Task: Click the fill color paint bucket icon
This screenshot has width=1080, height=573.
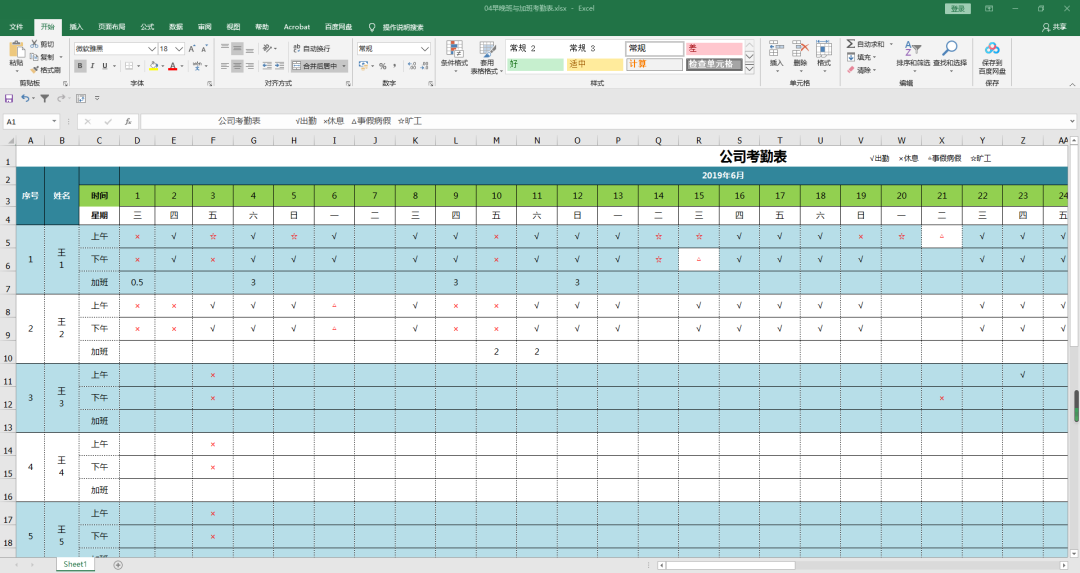Action: (154, 66)
